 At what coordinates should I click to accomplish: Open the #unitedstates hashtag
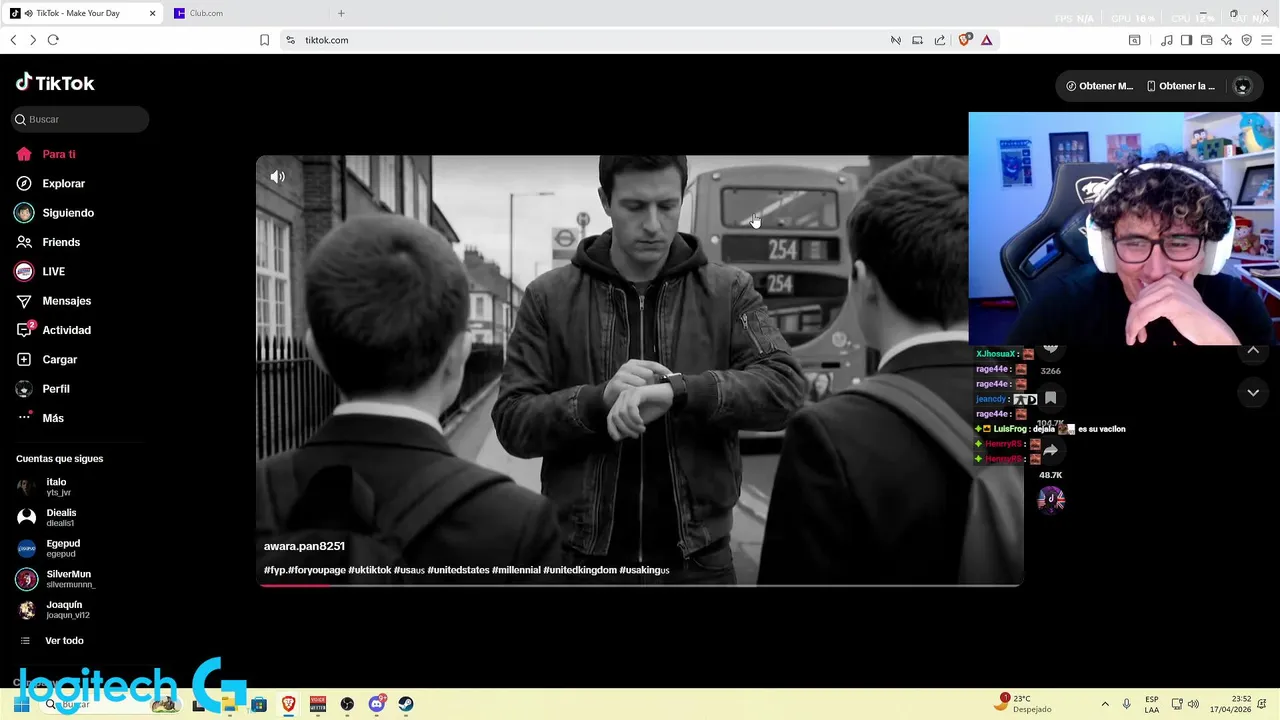pos(458,570)
